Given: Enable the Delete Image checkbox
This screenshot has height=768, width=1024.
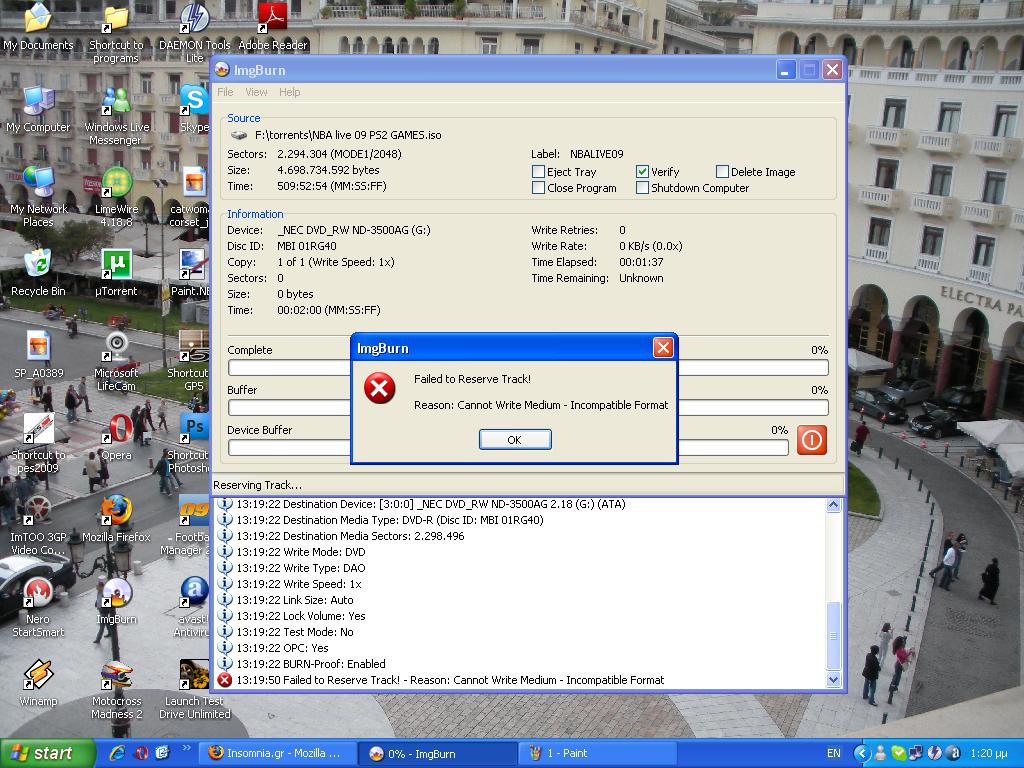Looking at the screenshot, I should (722, 172).
